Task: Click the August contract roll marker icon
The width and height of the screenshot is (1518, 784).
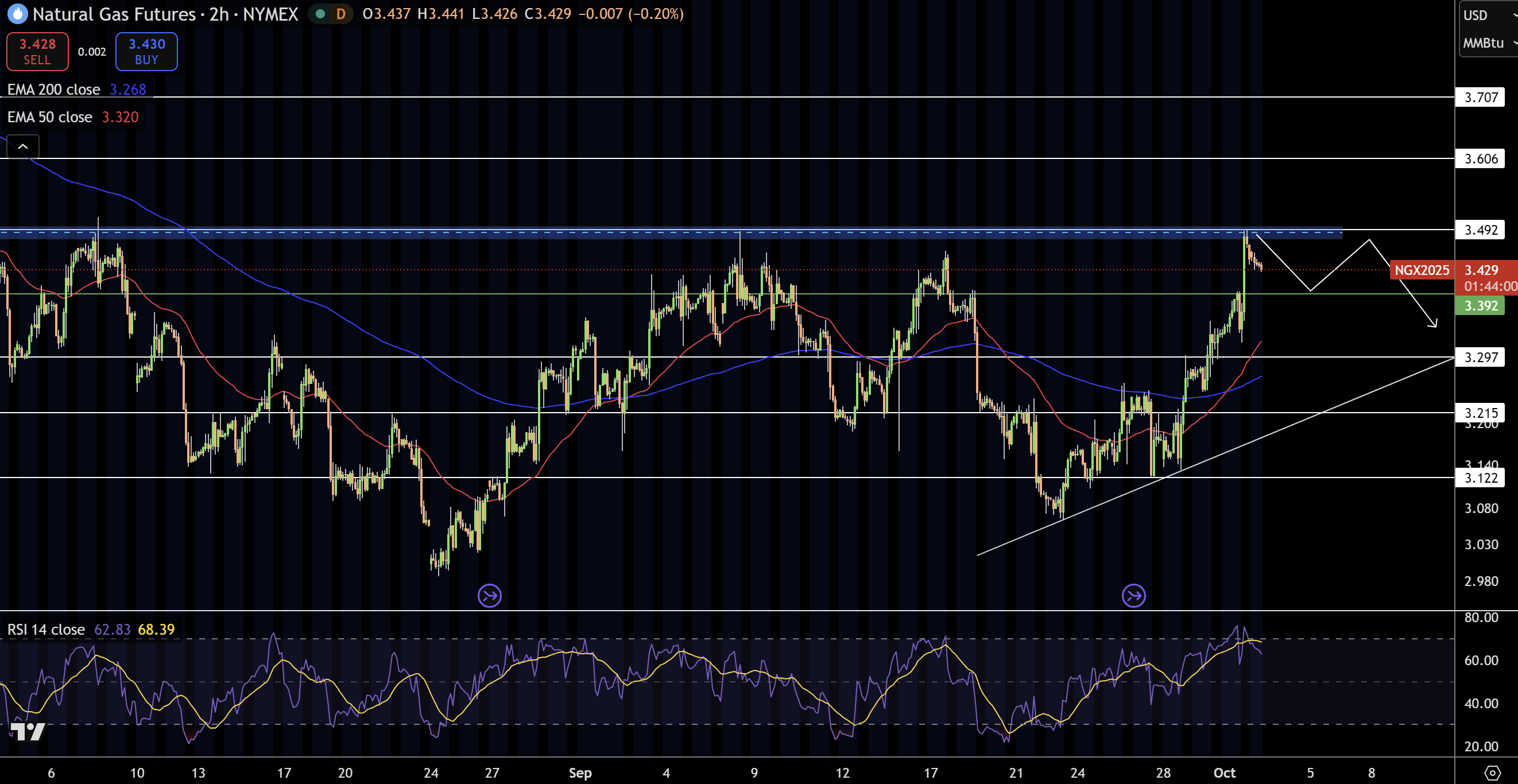Action: 489,596
